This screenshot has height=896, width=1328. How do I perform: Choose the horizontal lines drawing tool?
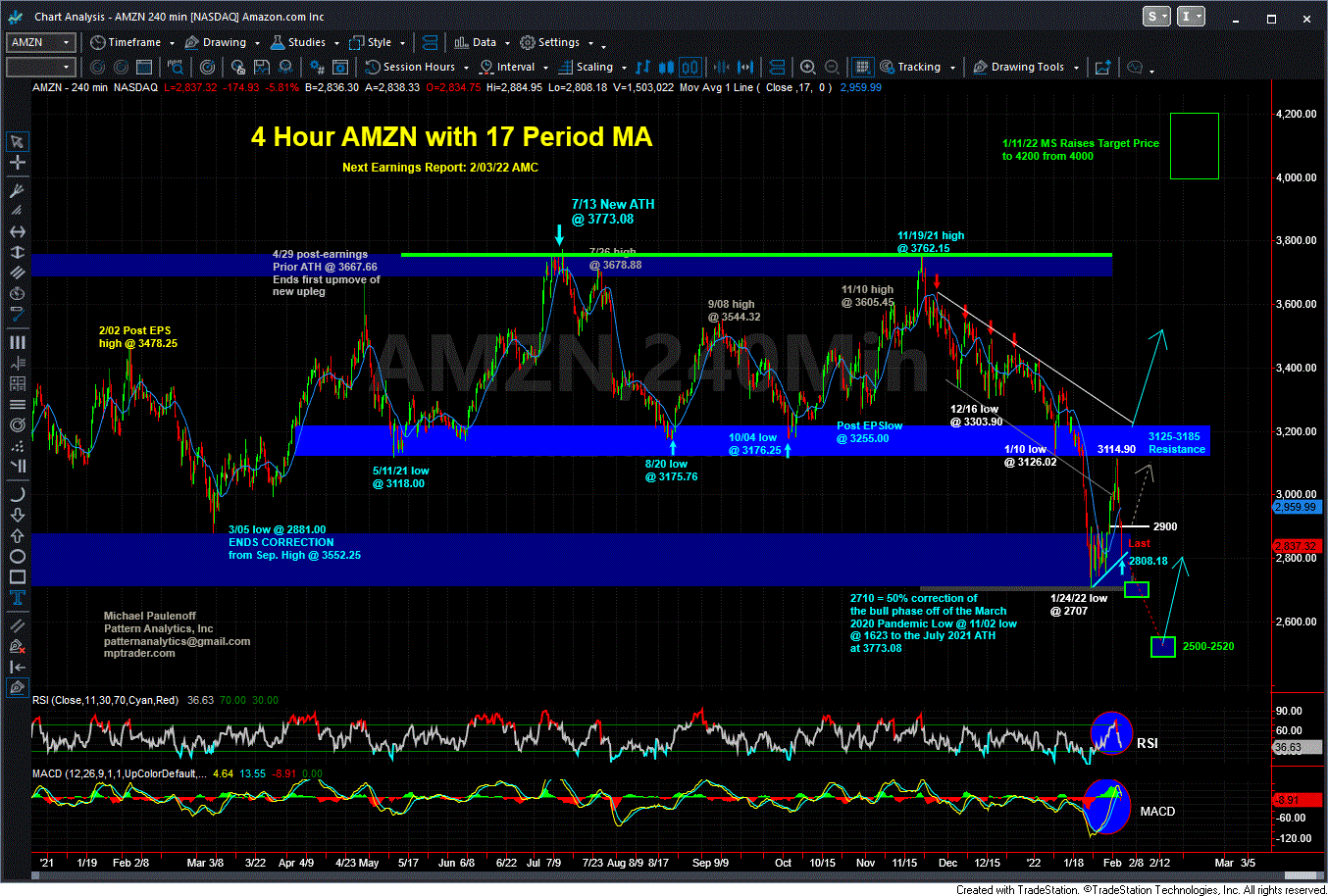(17, 404)
